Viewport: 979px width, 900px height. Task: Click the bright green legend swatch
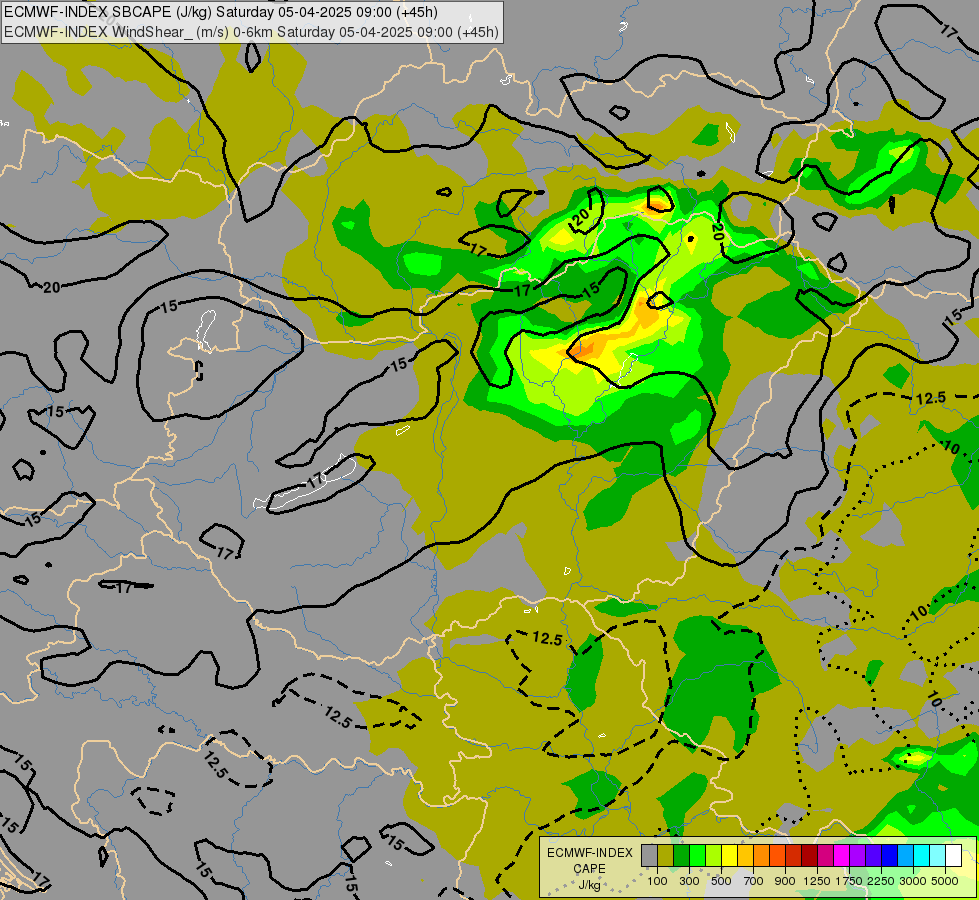[697, 855]
